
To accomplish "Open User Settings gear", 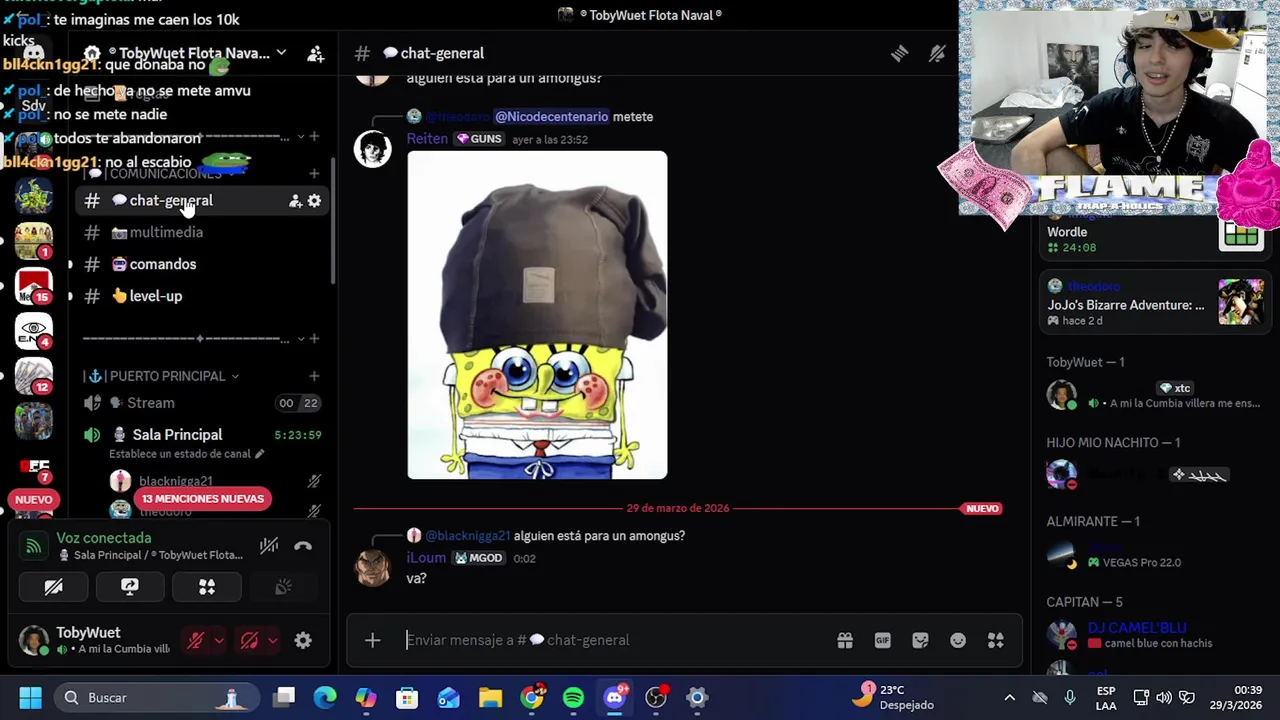I will coord(303,641).
